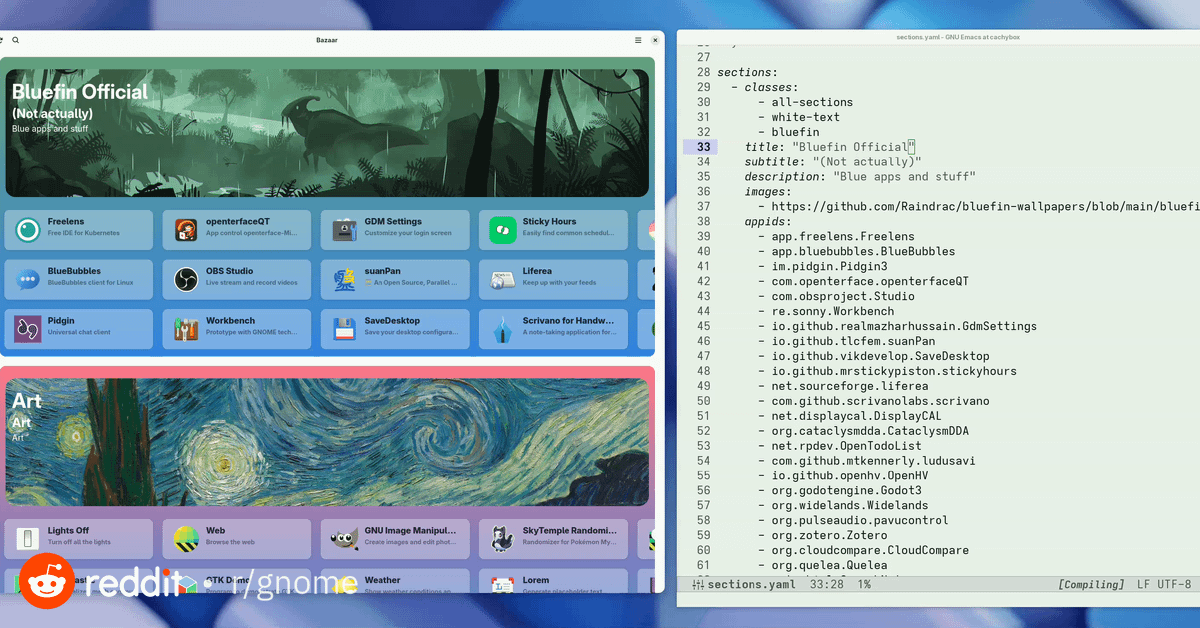Open the Bluefin Official banner image

(x=327, y=133)
